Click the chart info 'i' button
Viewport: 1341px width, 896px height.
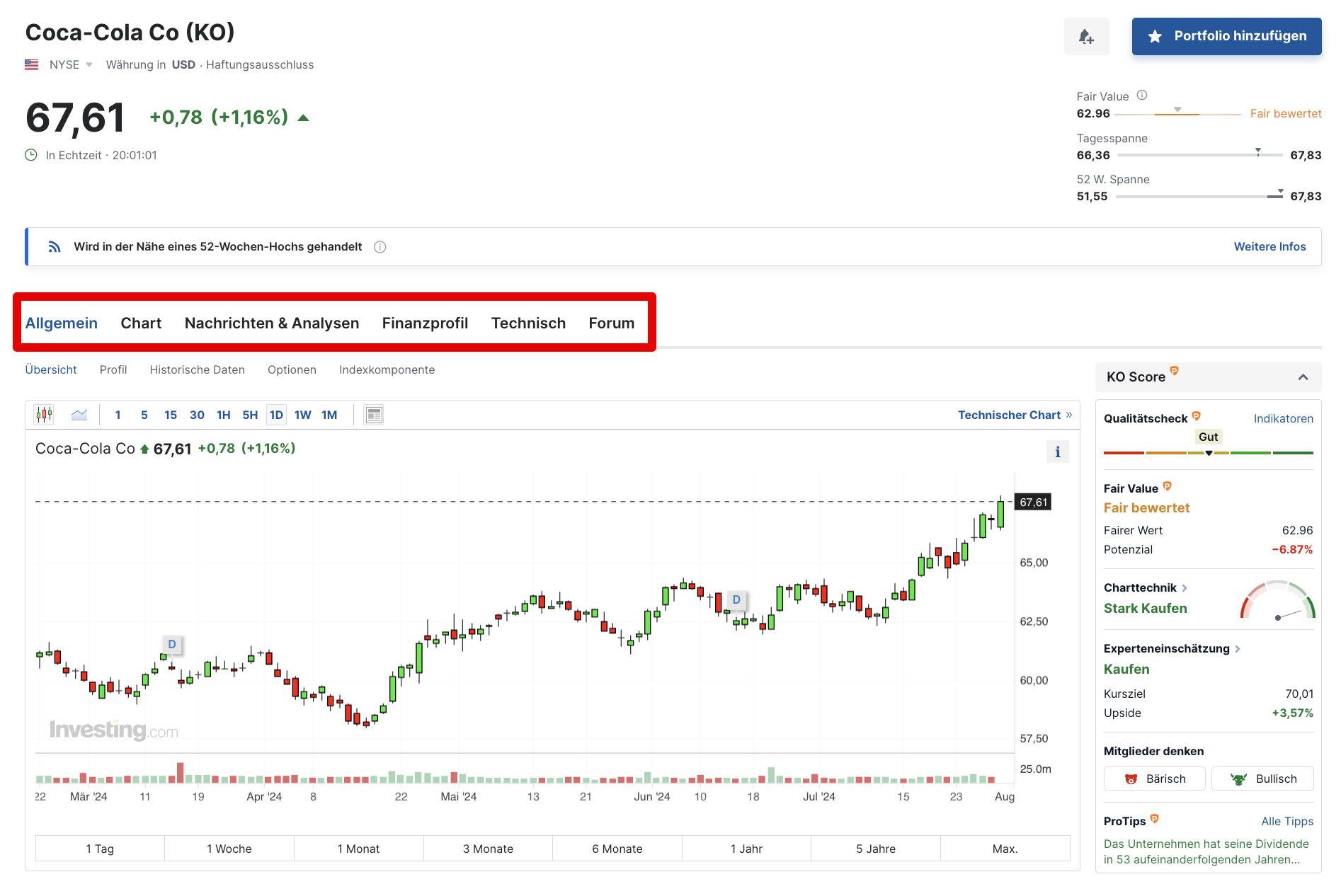[x=1058, y=452]
